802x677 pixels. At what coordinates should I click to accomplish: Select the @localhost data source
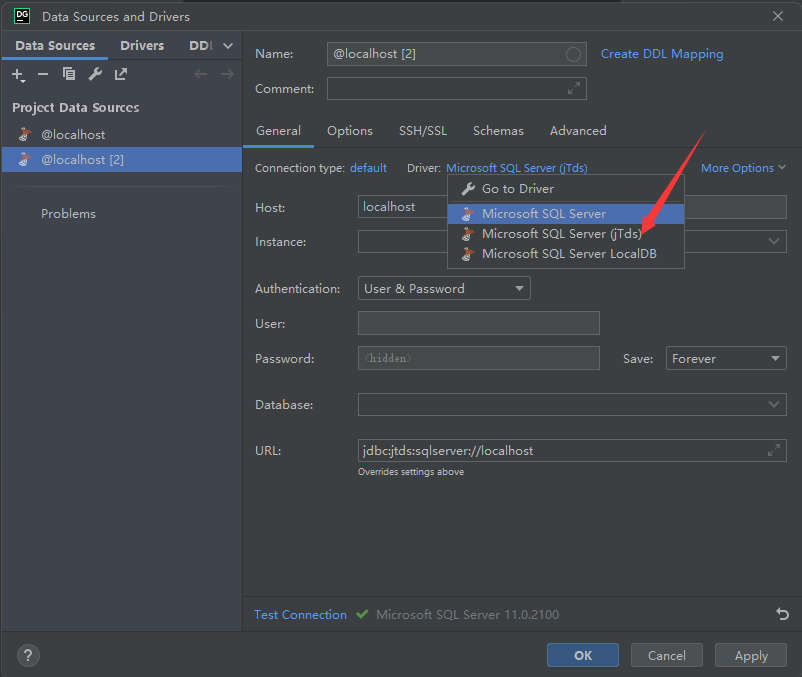point(122,134)
